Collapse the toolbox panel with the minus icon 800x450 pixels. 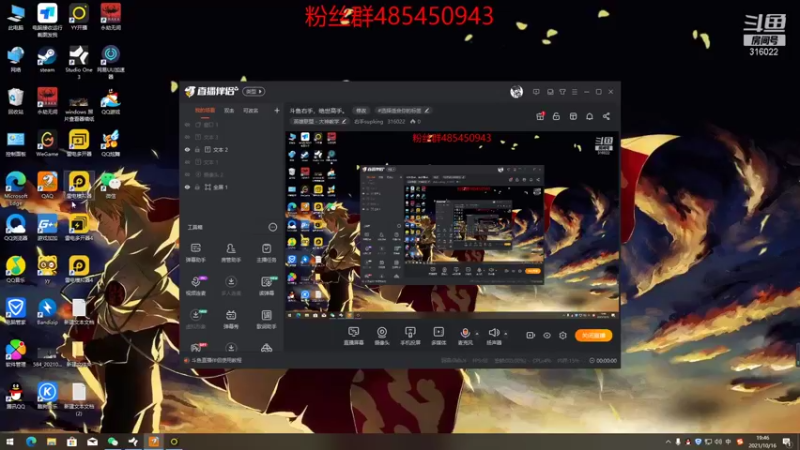(273, 227)
